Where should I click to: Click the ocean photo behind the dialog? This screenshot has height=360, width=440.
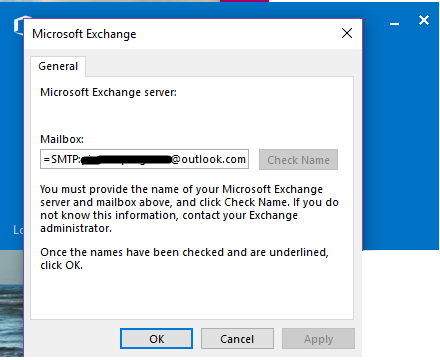12,304
